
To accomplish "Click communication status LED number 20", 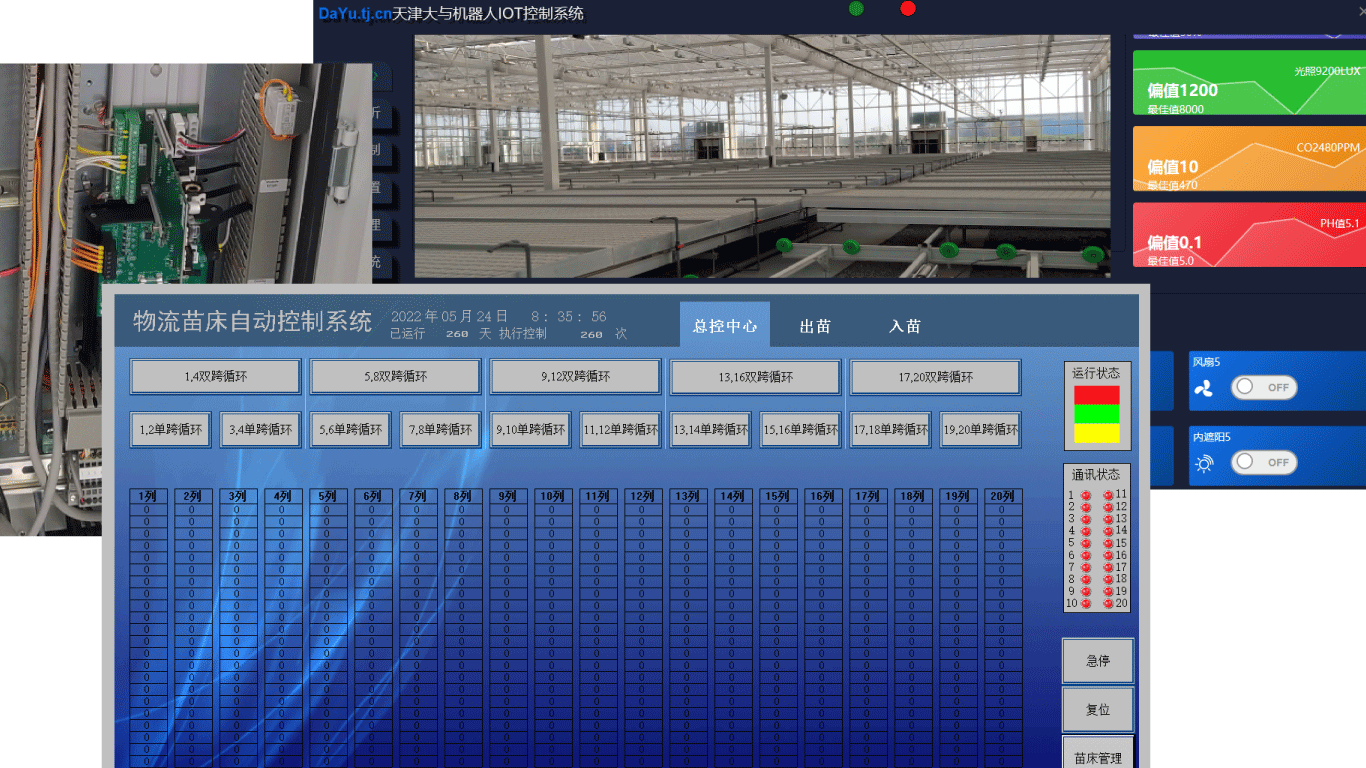I will point(1108,603).
